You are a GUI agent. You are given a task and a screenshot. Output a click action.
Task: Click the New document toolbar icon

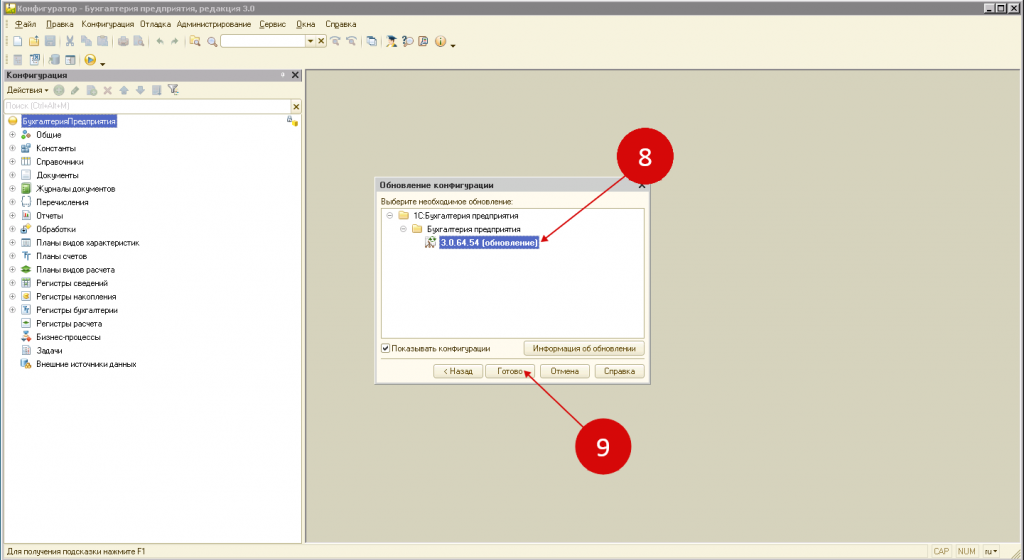[x=18, y=41]
